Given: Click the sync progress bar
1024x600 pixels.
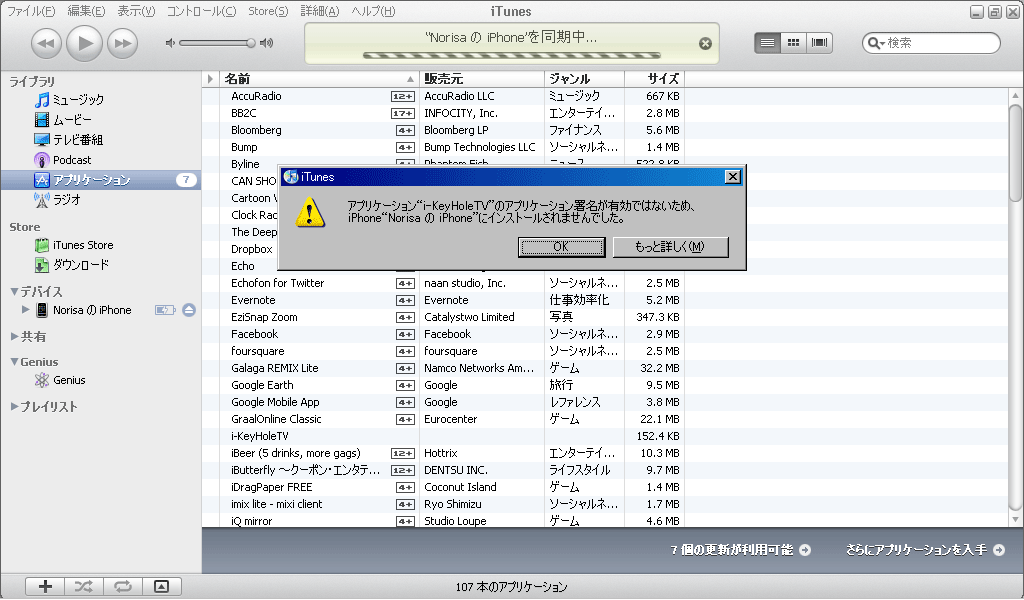Looking at the screenshot, I should (x=511, y=55).
